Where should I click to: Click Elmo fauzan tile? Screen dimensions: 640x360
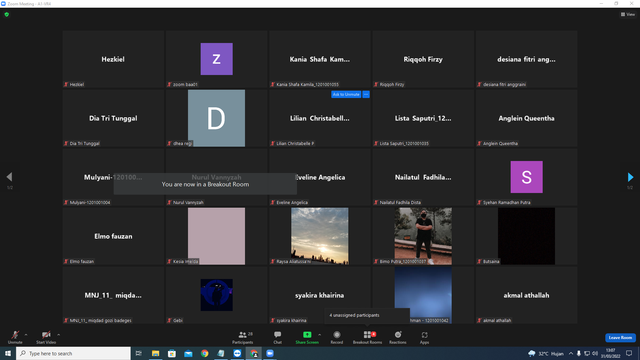(x=113, y=236)
